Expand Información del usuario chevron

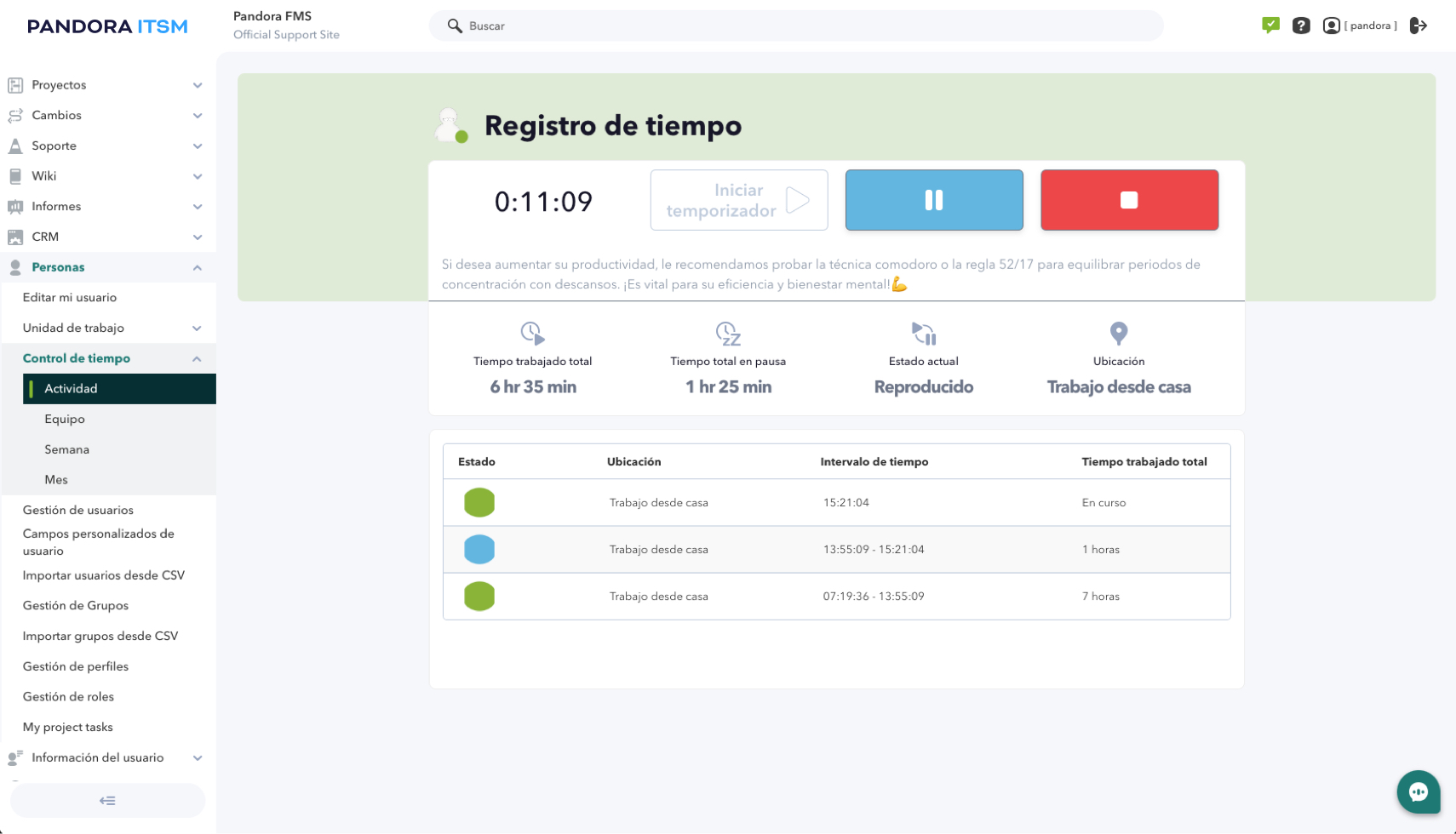point(198,757)
